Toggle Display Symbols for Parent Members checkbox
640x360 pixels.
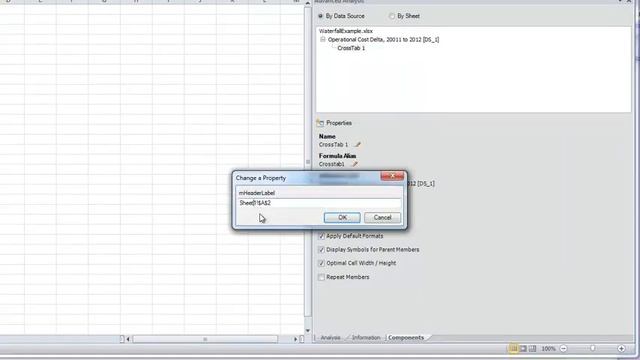point(321,249)
